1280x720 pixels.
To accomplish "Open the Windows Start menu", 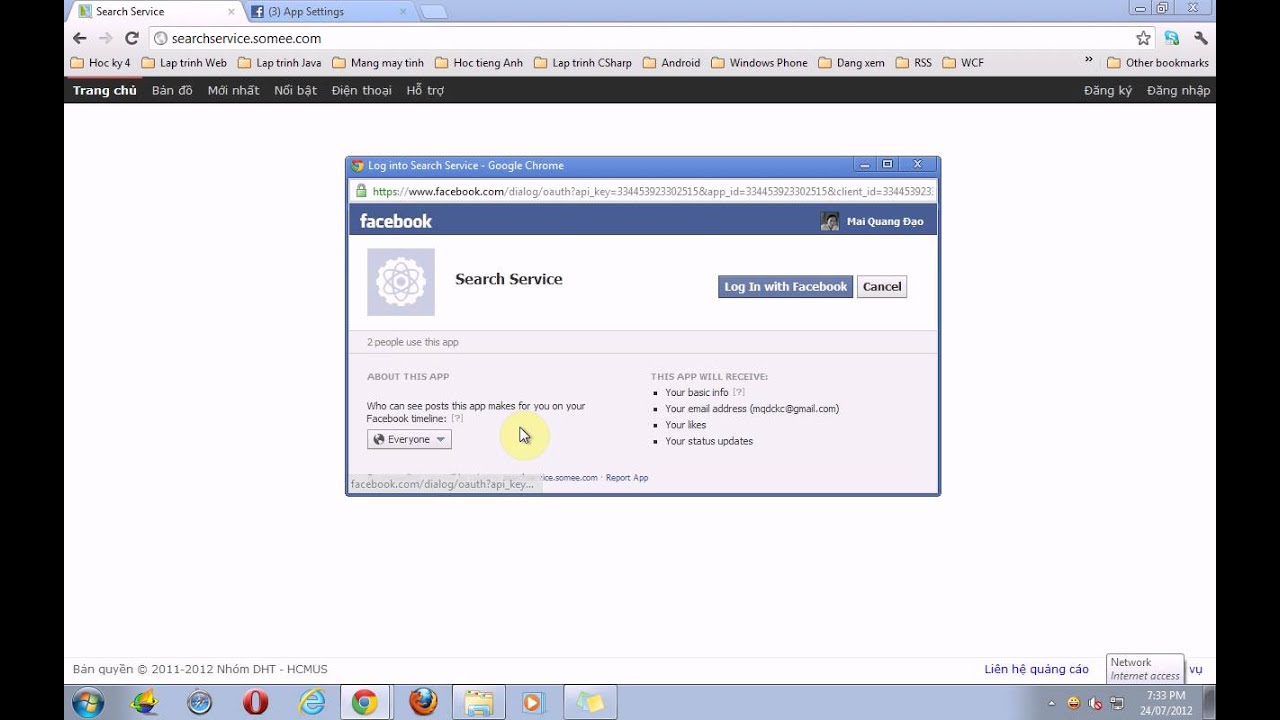I will [x=88, y=703].
